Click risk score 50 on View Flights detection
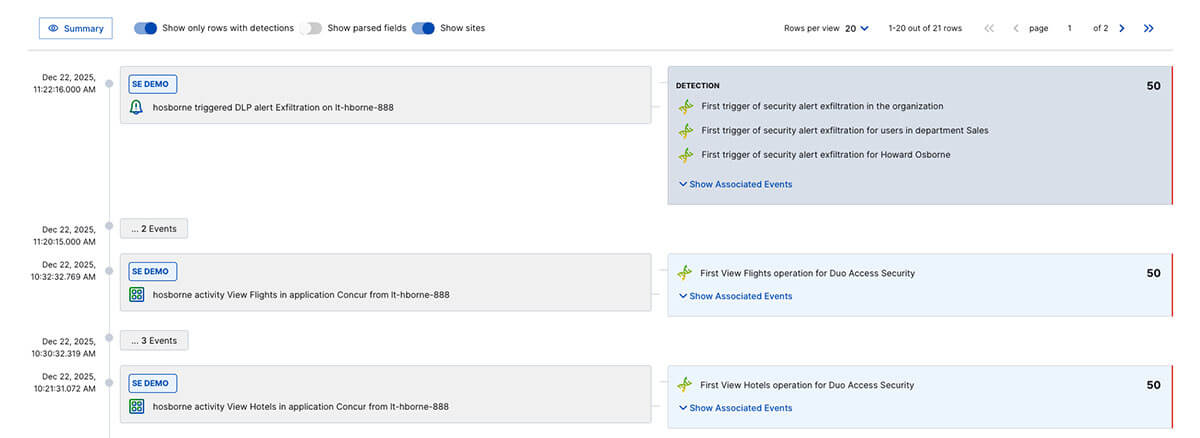Viewport: 1200px width, 438px height. tap(1153, 273)
